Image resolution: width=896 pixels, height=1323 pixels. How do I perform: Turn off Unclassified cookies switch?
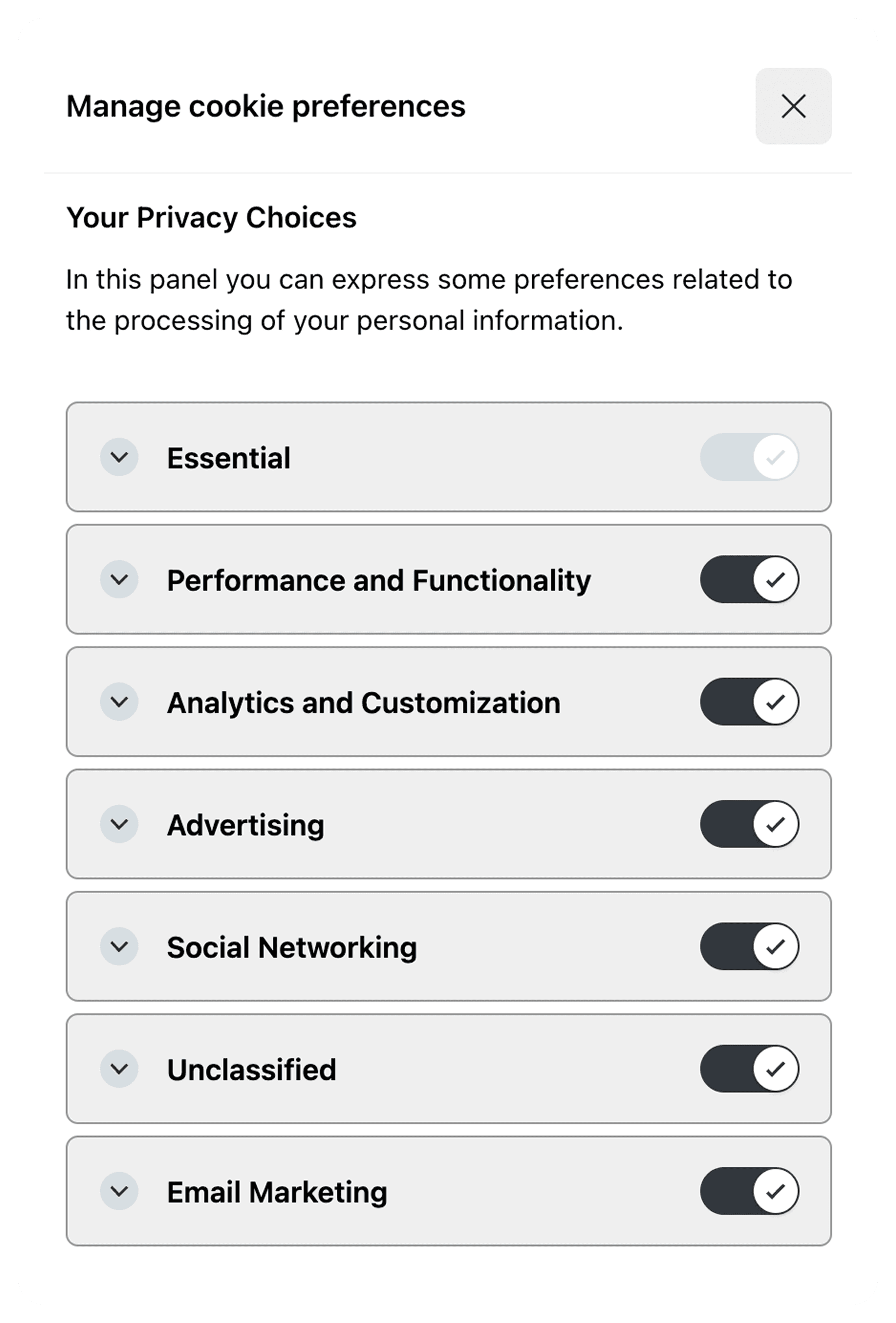(749, 1068)
